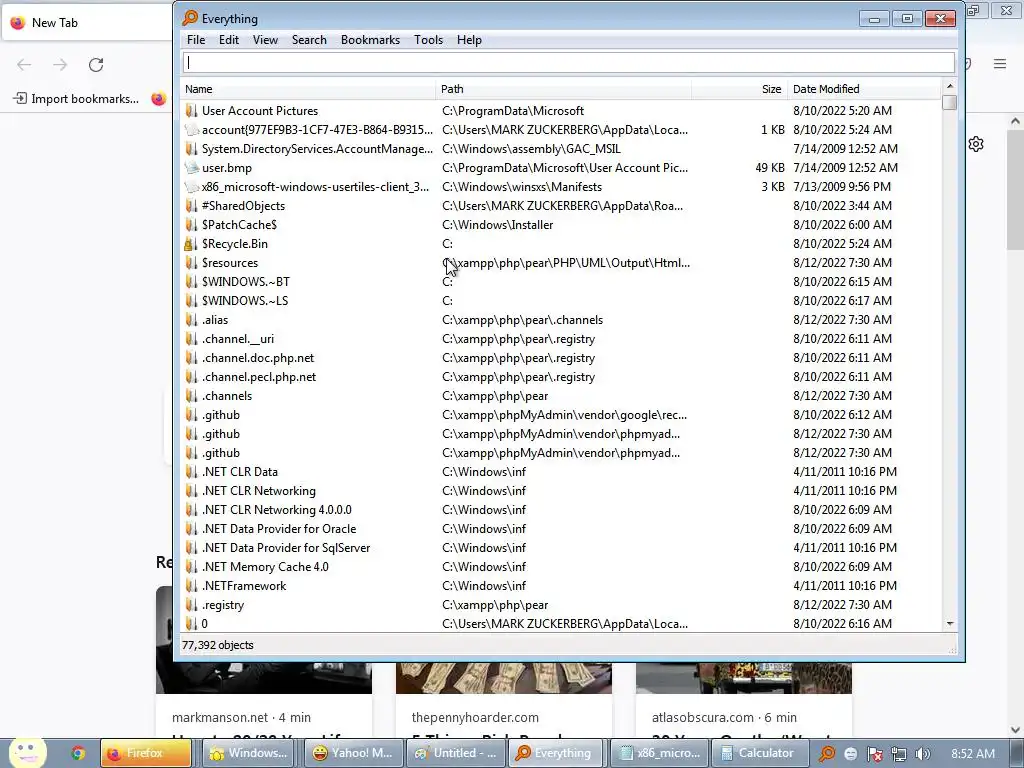Click the scroll up arrow in results list

pos(950,86)
